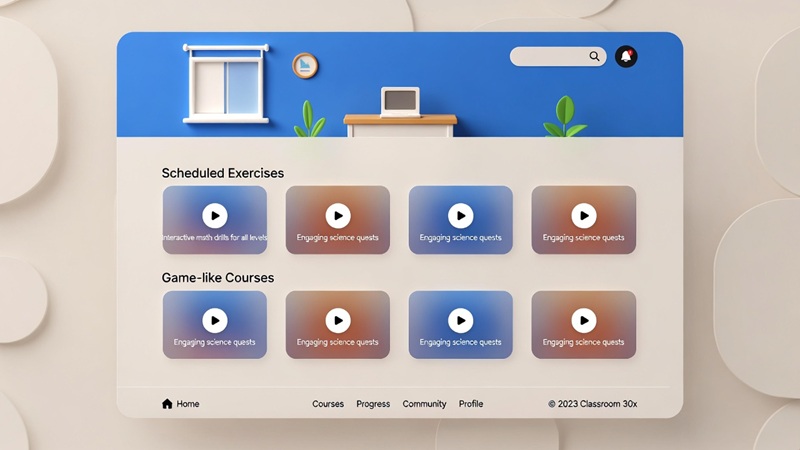
Task: Play the Interactive math drills card
Action: [x=214, y=215]
